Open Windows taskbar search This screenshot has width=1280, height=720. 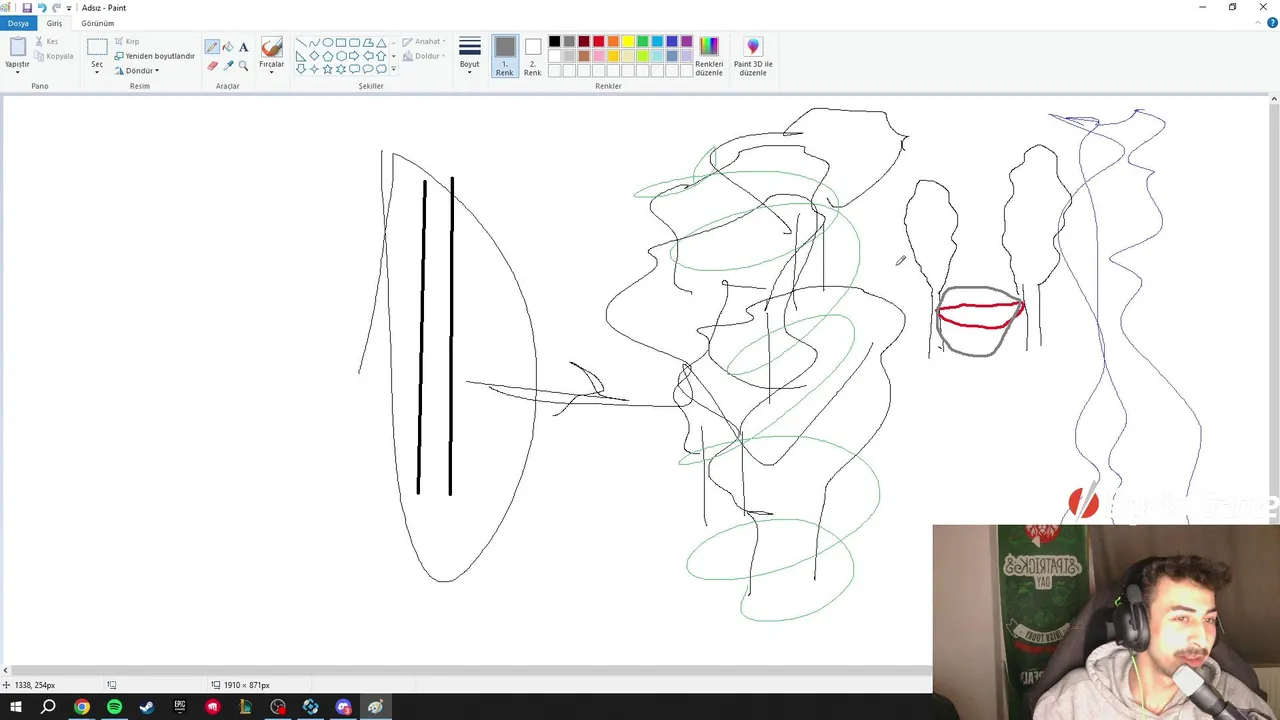48,707
